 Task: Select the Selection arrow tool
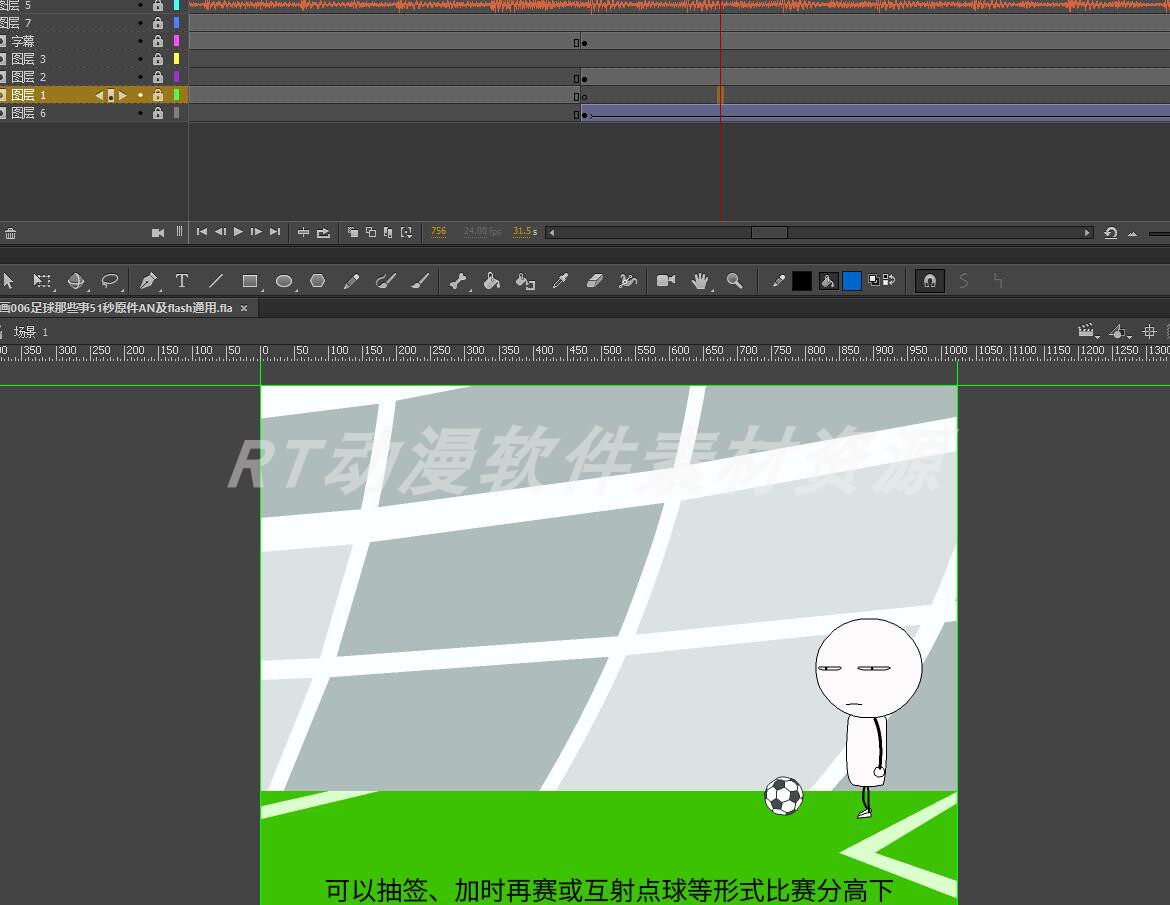point(8,281)
